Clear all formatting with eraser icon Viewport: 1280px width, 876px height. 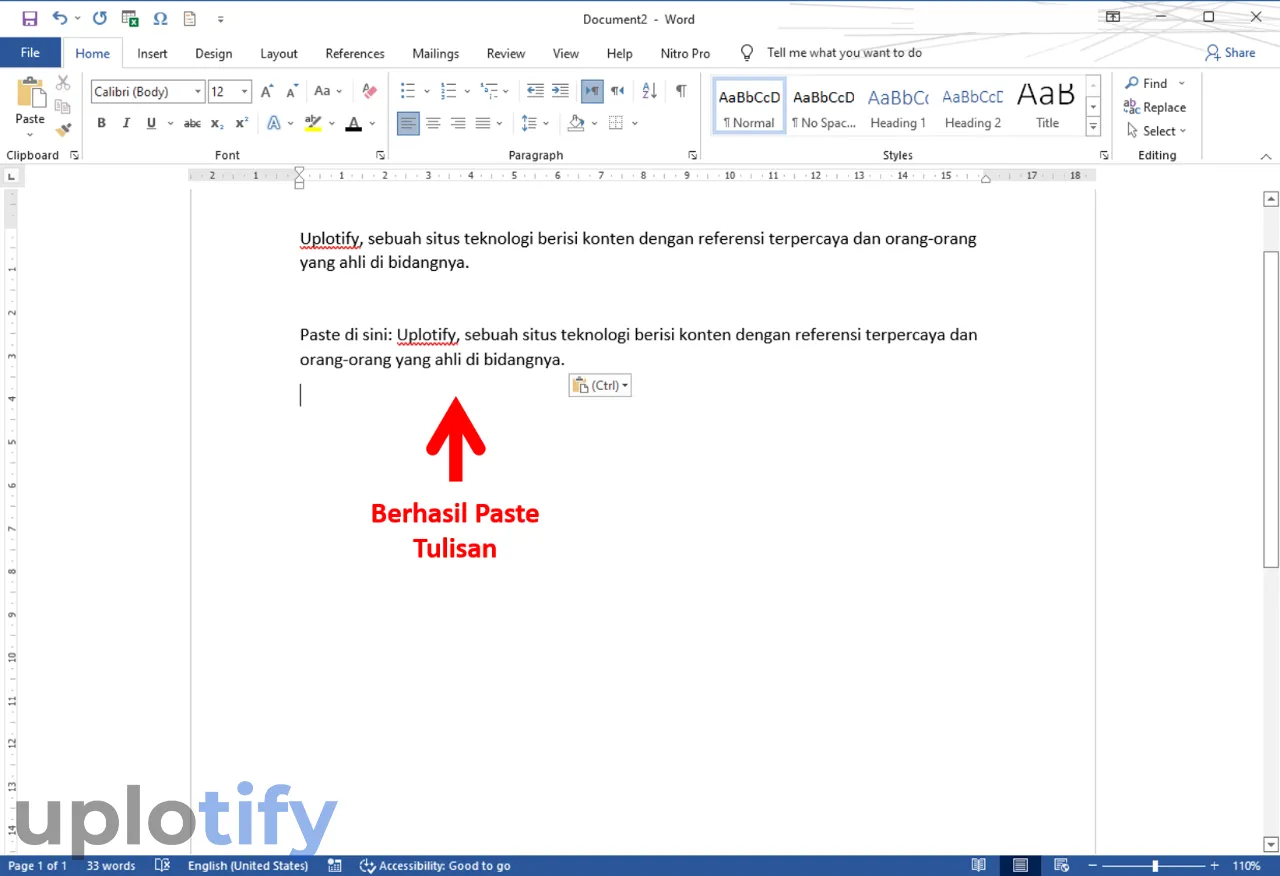(370, 91)
